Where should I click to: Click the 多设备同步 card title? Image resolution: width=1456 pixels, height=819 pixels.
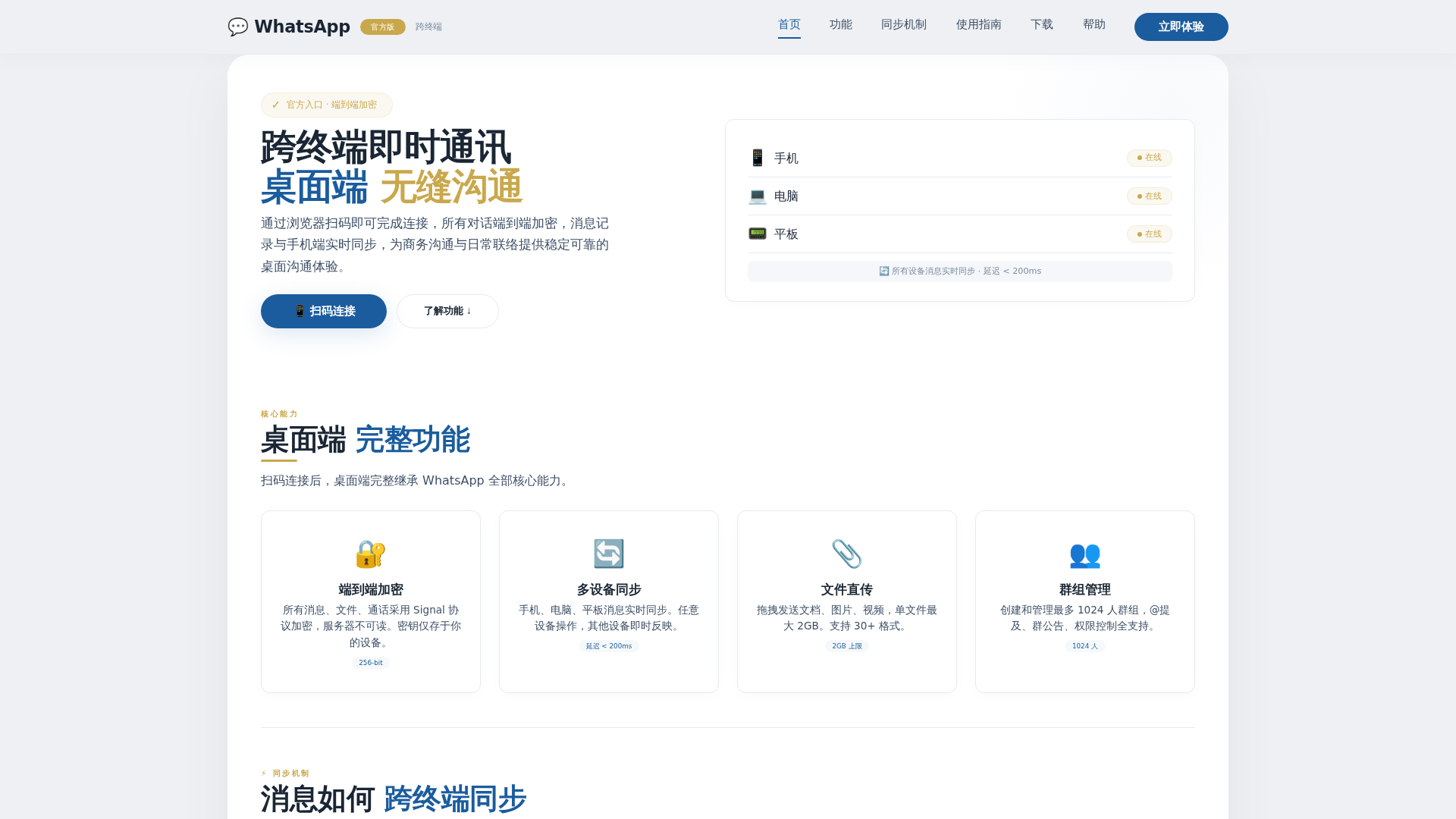[609, 589]
